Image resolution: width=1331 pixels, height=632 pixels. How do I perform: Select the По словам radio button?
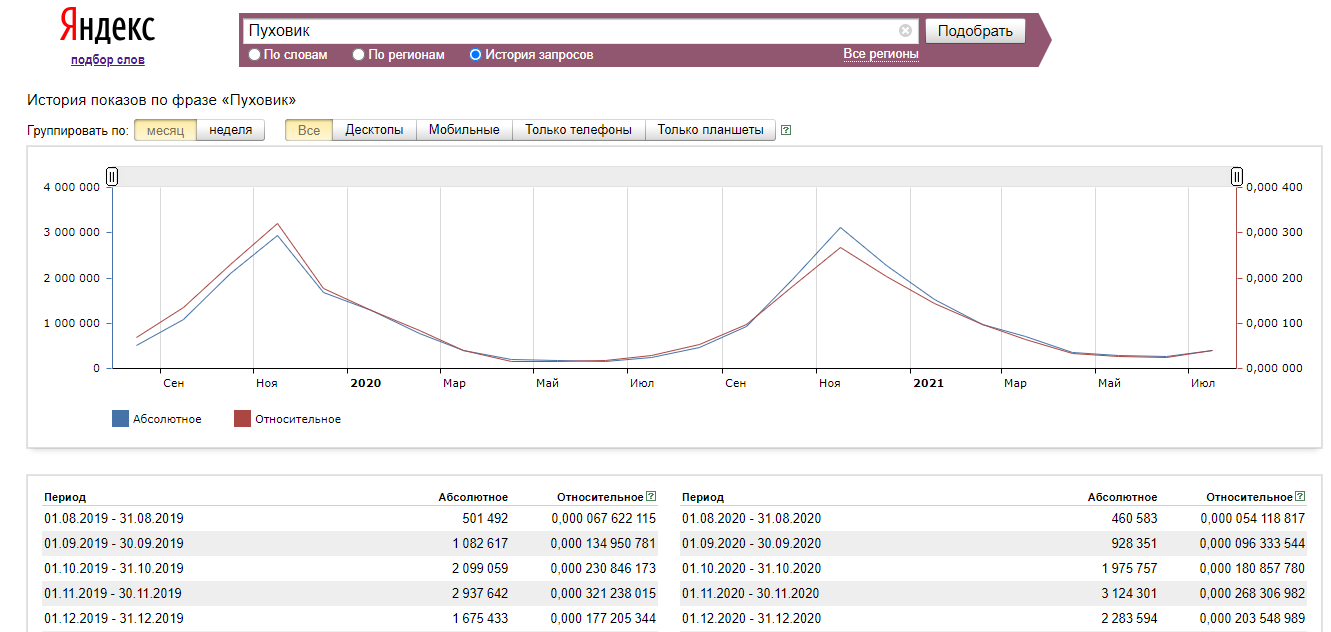[x=254, y=55]
